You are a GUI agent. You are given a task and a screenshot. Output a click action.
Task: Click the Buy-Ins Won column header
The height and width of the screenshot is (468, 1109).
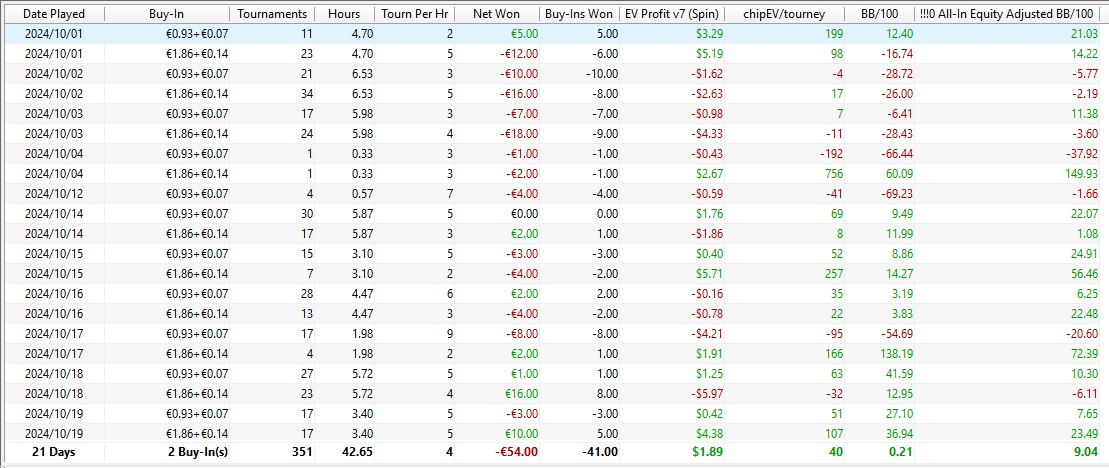click(x=579, y=13)
